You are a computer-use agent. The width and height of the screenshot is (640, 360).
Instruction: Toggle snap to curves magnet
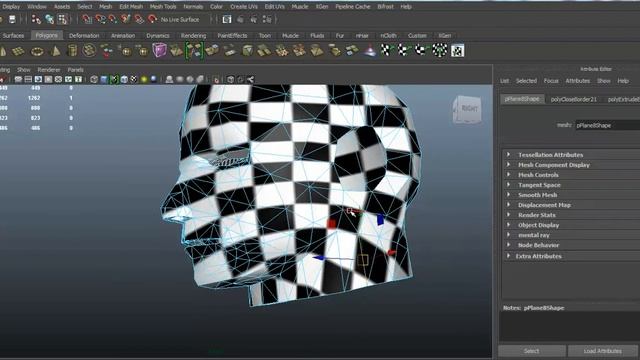(x=100, y=19)
